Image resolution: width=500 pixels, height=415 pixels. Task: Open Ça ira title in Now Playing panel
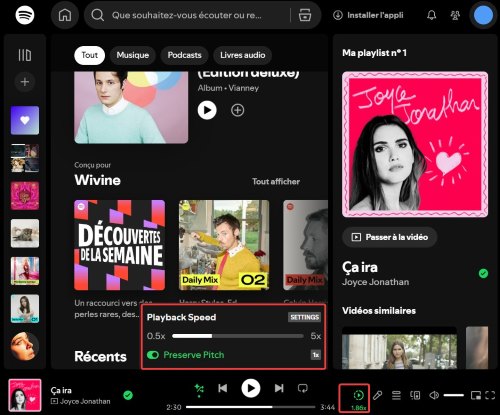(360, 267)
